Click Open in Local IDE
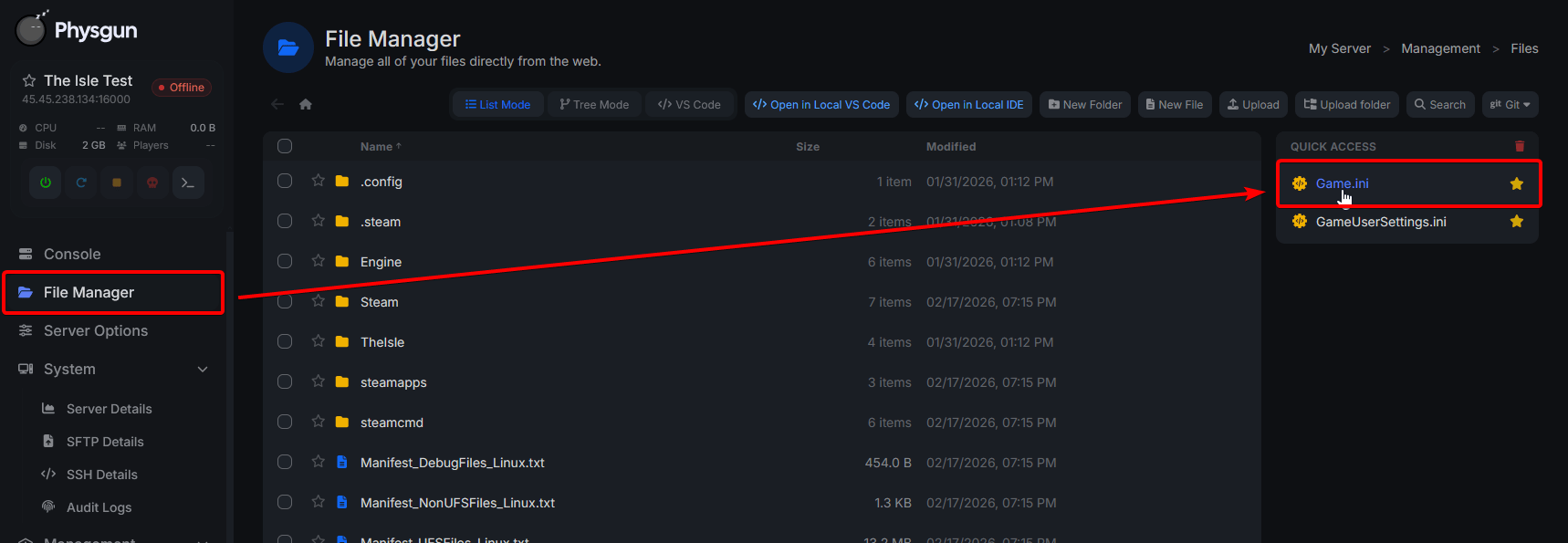 (x=969, y=105)
